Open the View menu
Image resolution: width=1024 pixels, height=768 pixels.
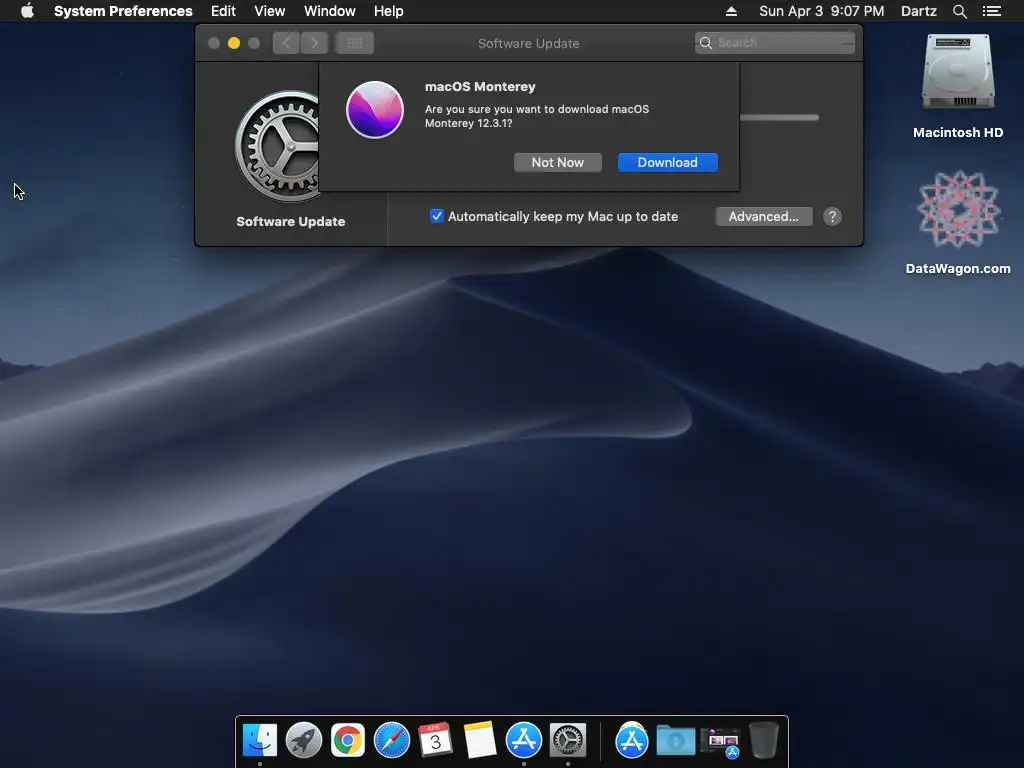(270, 11)
